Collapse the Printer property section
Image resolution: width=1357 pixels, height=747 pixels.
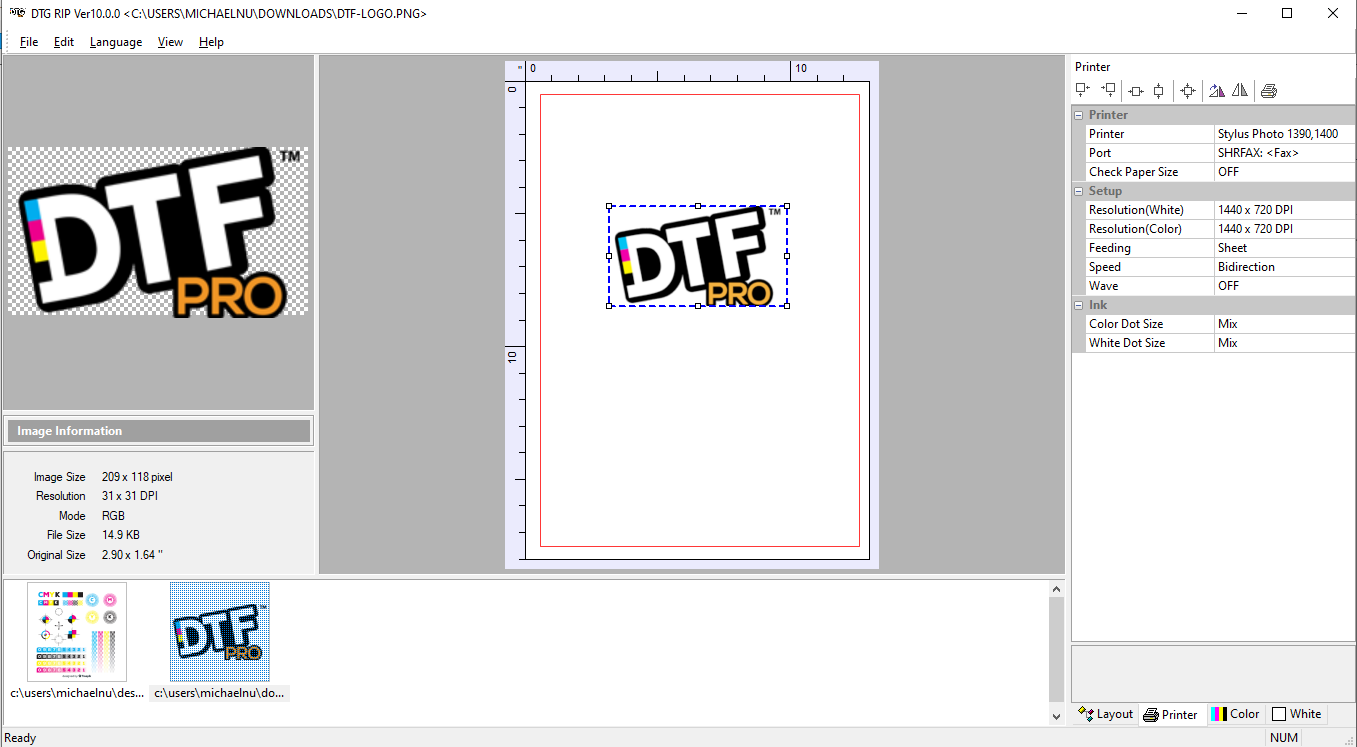1079,115
